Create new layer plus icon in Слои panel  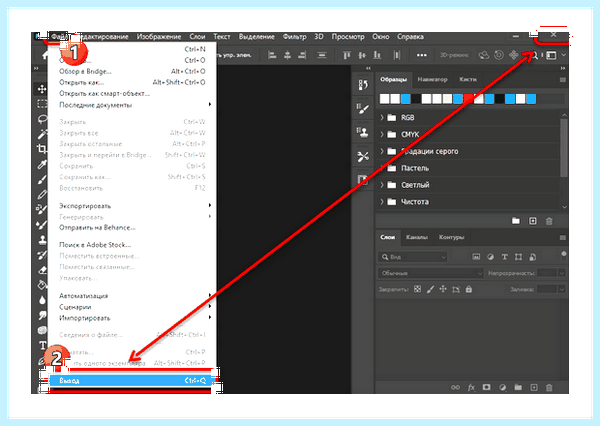534,387
